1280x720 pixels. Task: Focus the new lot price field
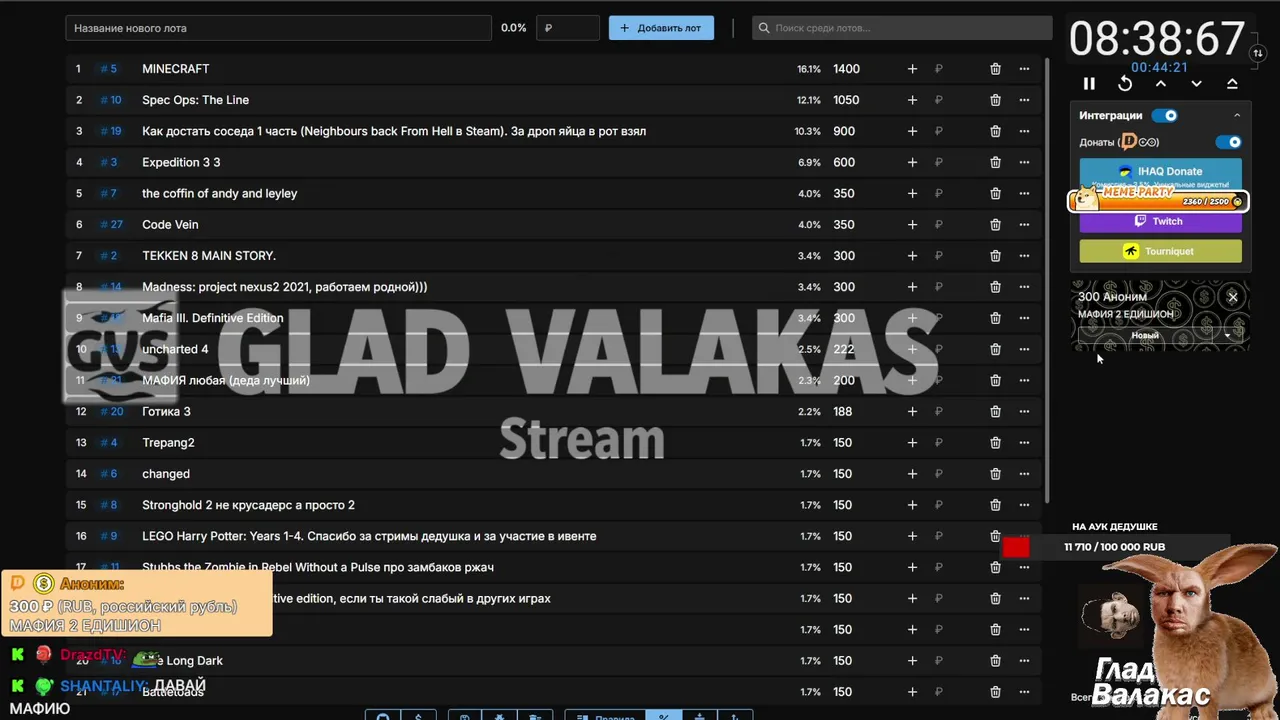point(568,28)
